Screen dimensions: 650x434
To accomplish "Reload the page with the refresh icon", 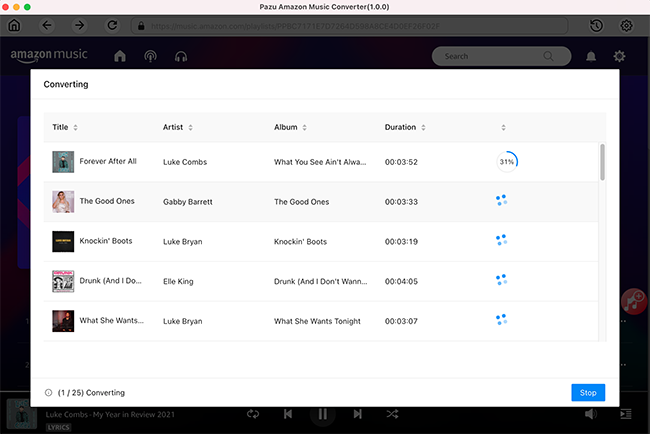I will click(x=112, y=26).
